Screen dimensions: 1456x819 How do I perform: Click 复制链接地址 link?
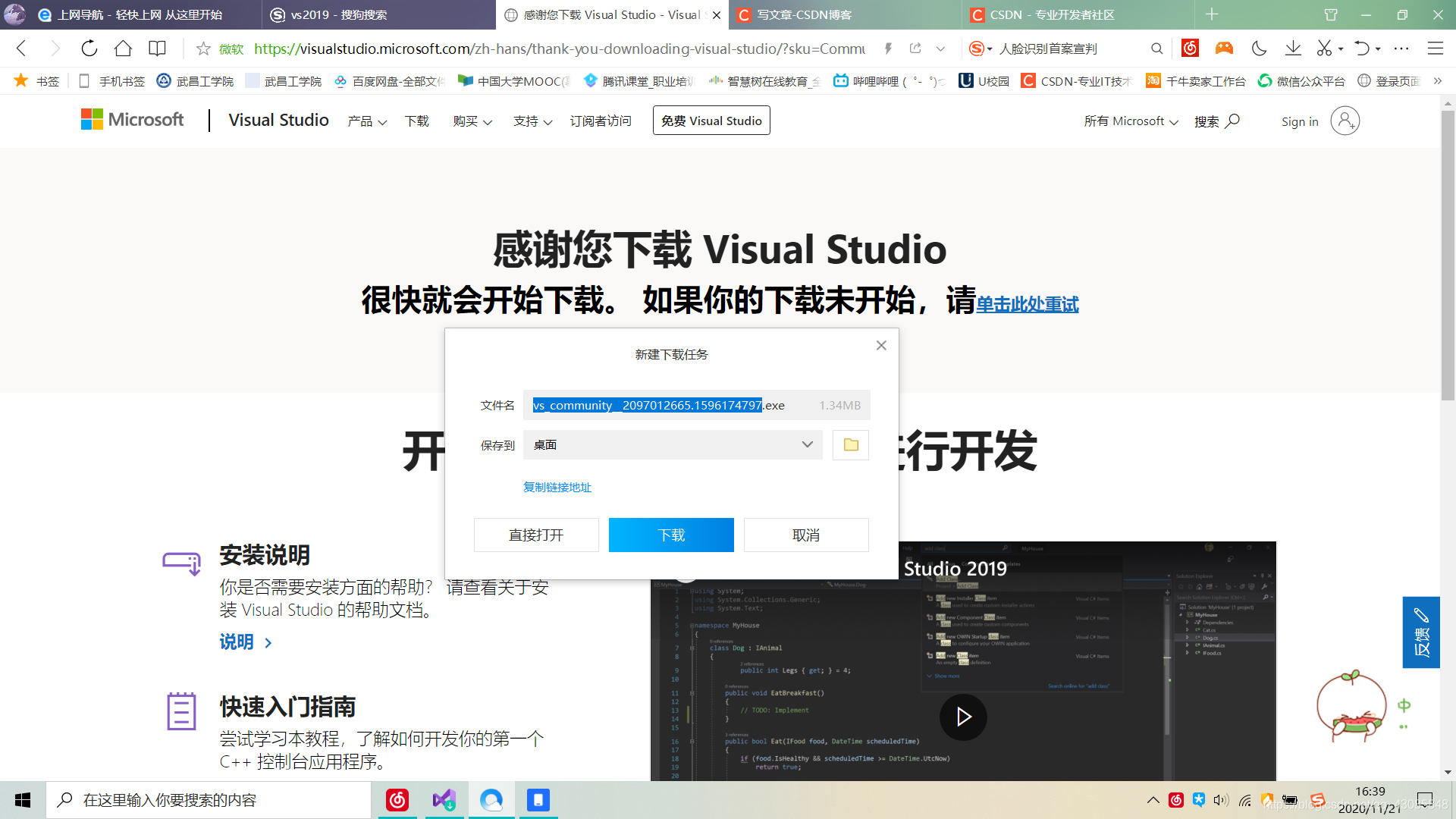click(557, 488)
